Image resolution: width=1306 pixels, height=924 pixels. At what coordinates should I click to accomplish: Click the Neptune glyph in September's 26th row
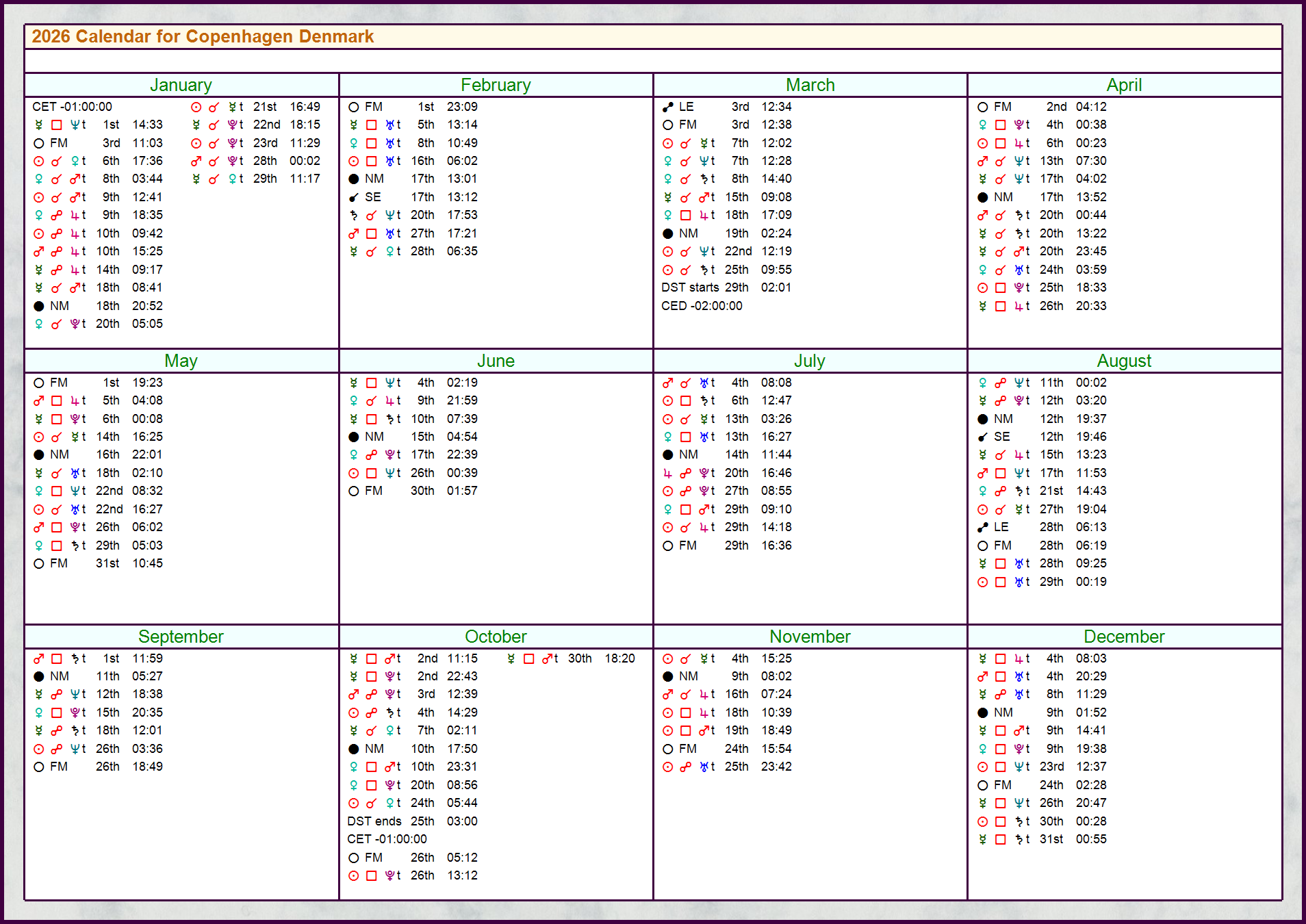click(x=76, y=749)
